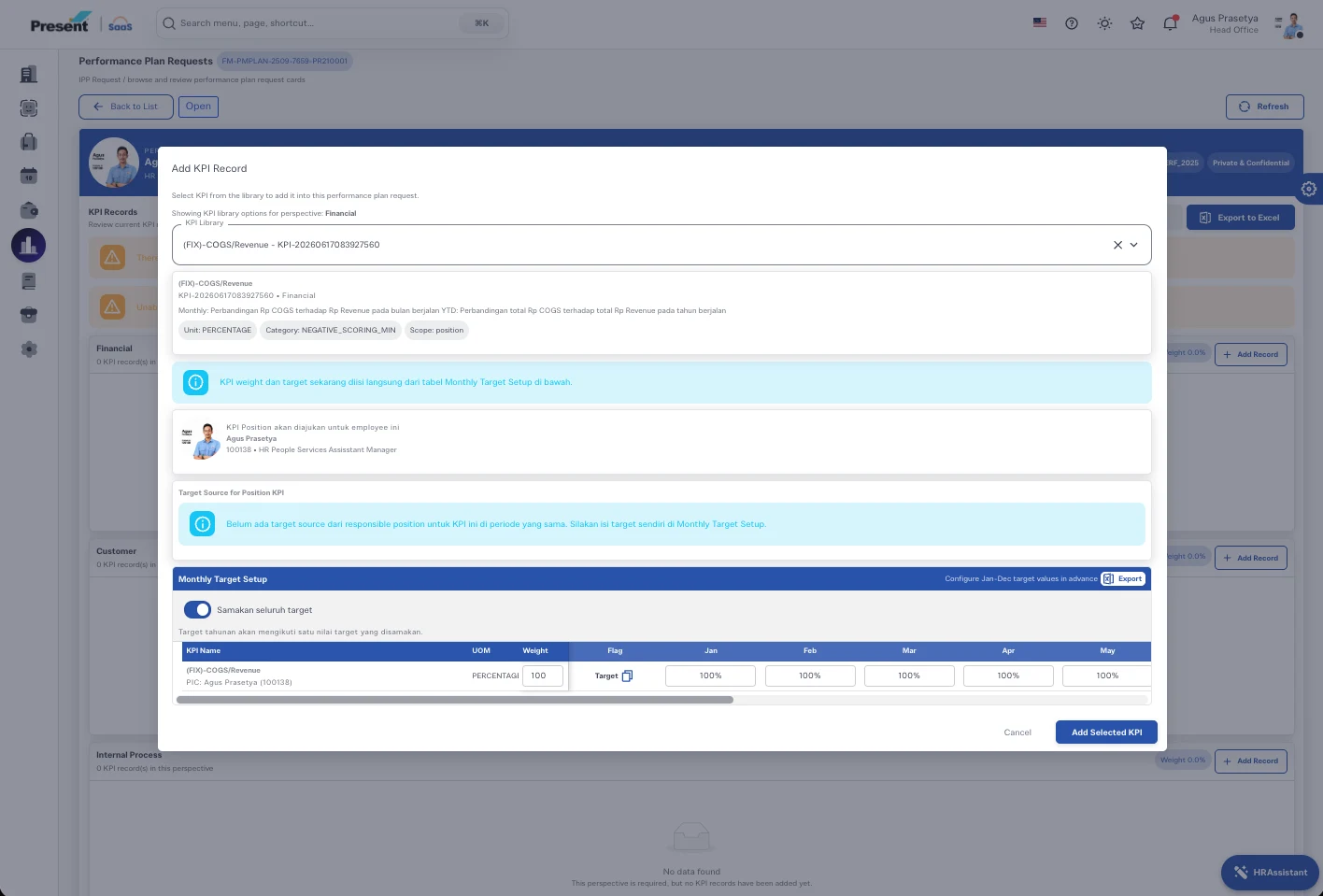1323x896 pixels.
Task: Click the "Category: NEGATIVE_SCORING_MIN" chip
Action: point(331,330)
